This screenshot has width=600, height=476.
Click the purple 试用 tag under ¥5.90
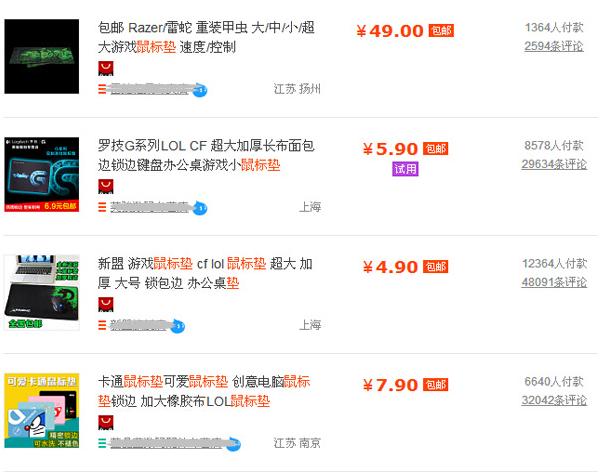405,169
